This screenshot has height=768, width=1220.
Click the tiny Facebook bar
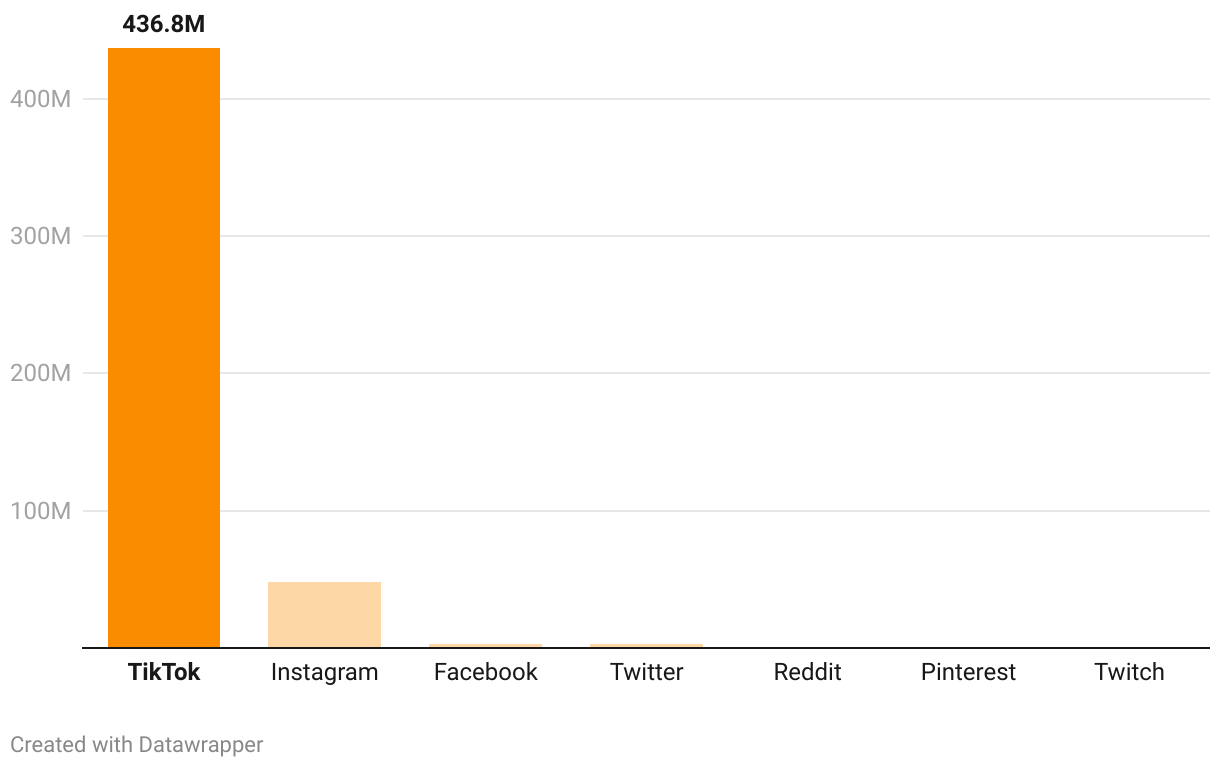[485, 646]
